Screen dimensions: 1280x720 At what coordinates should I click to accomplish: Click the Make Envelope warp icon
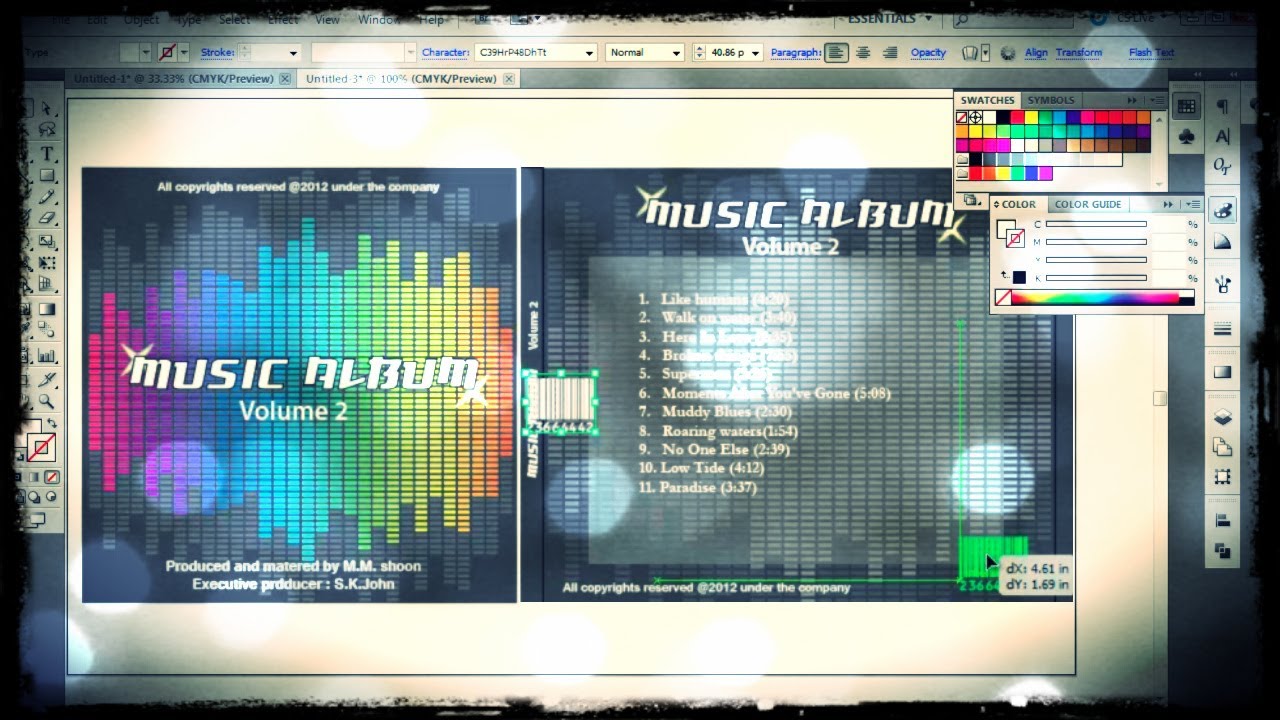[969, 53]
